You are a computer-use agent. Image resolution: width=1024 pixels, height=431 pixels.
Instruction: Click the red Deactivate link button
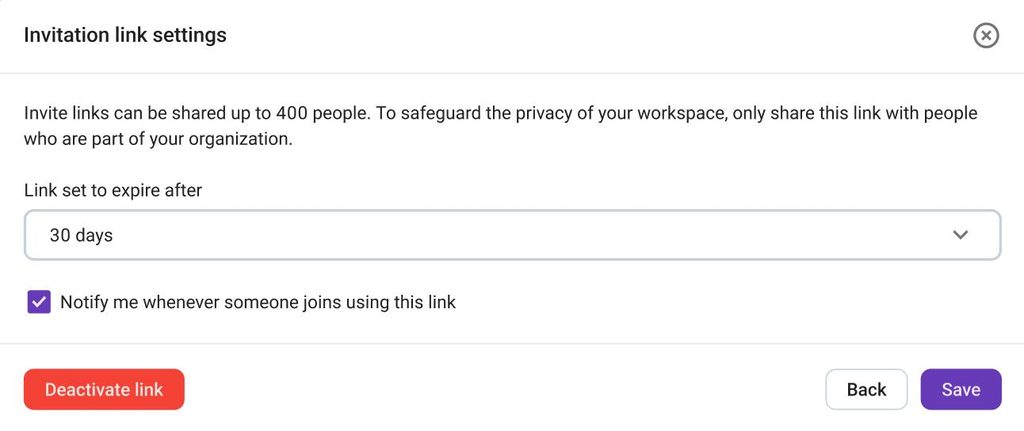[x=104, y=389]
